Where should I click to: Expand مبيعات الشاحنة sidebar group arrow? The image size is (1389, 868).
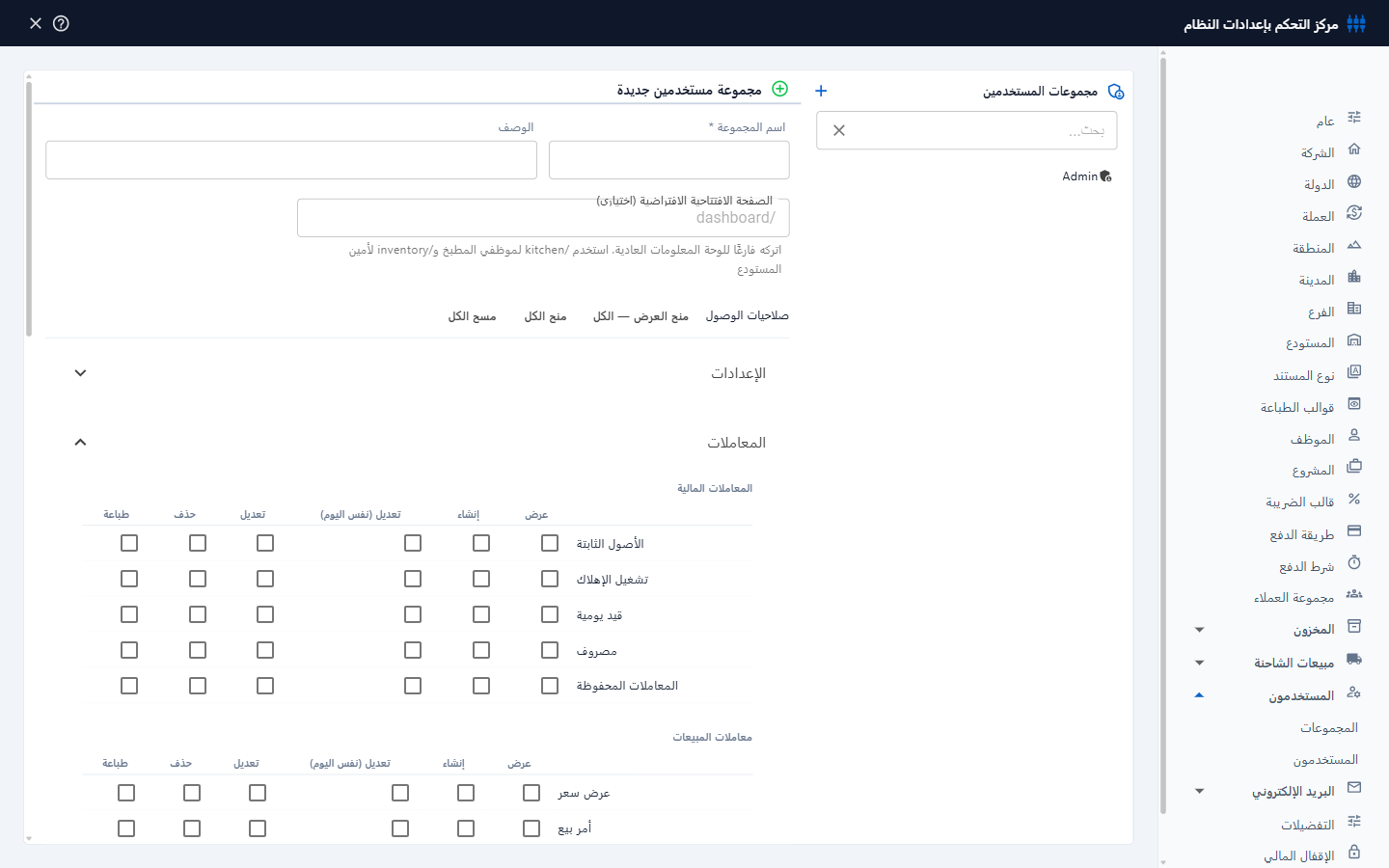[x=1199, y=663]
